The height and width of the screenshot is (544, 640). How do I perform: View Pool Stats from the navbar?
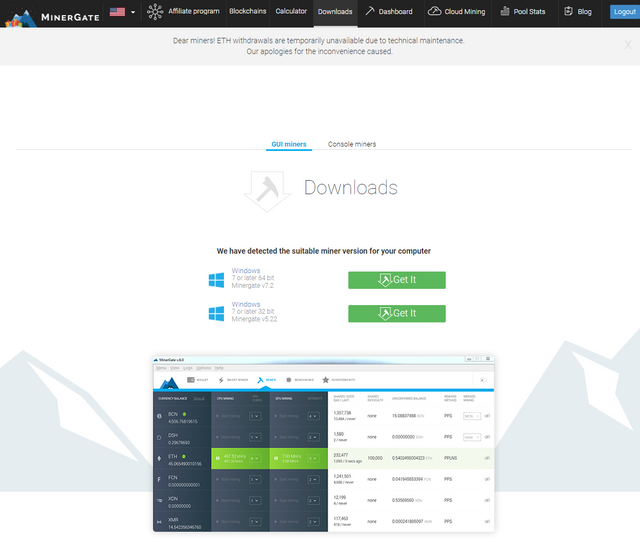523,11
